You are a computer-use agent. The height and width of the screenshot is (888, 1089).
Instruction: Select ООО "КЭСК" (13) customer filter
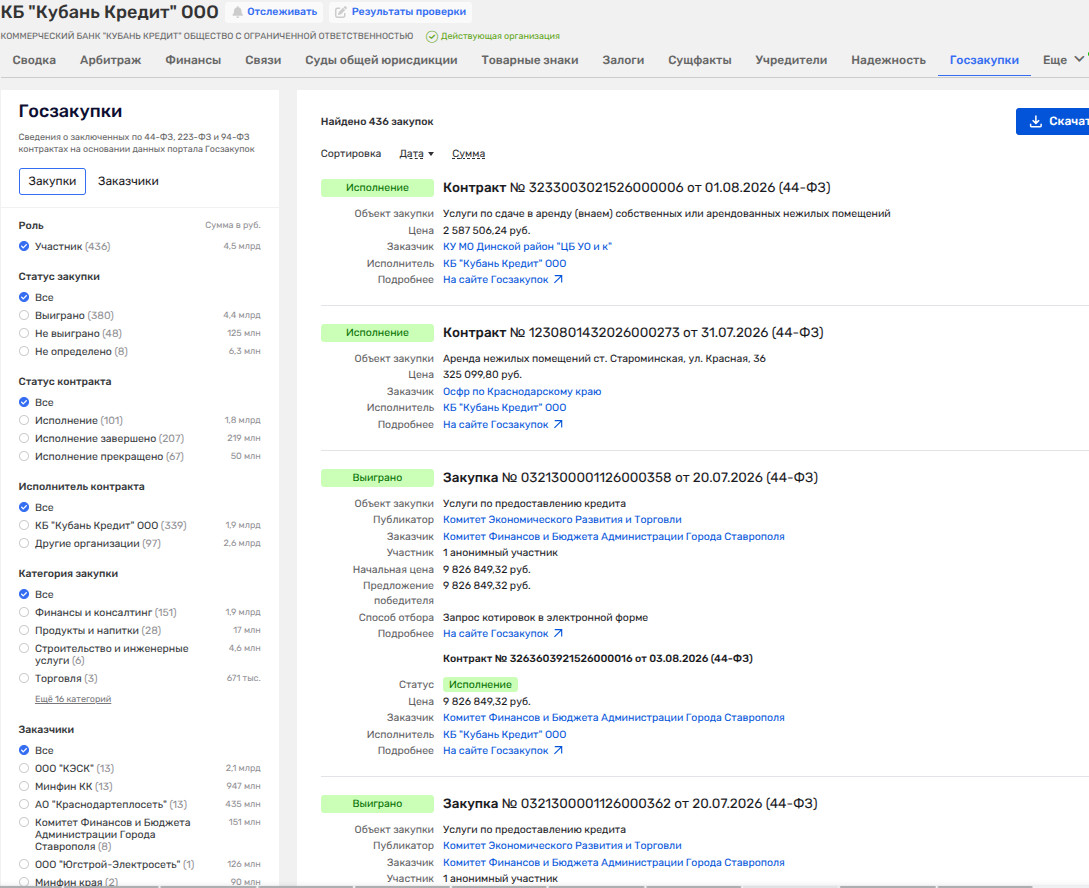coord(24,768)
